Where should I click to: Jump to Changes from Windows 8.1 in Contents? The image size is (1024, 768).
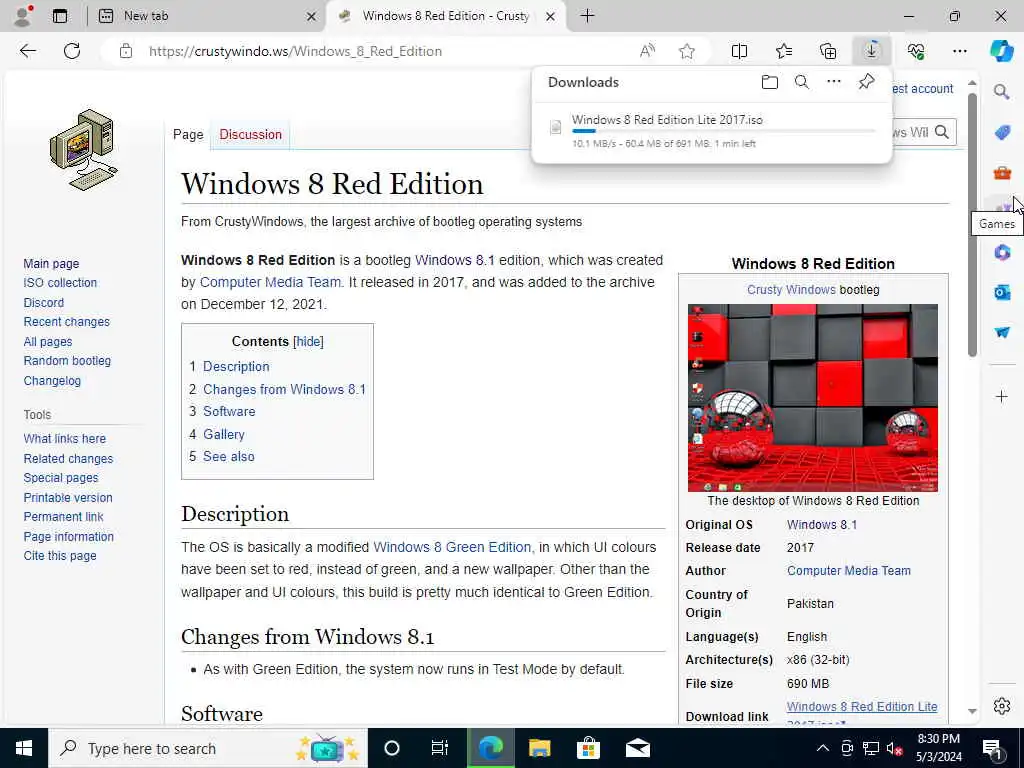[284, 390]
